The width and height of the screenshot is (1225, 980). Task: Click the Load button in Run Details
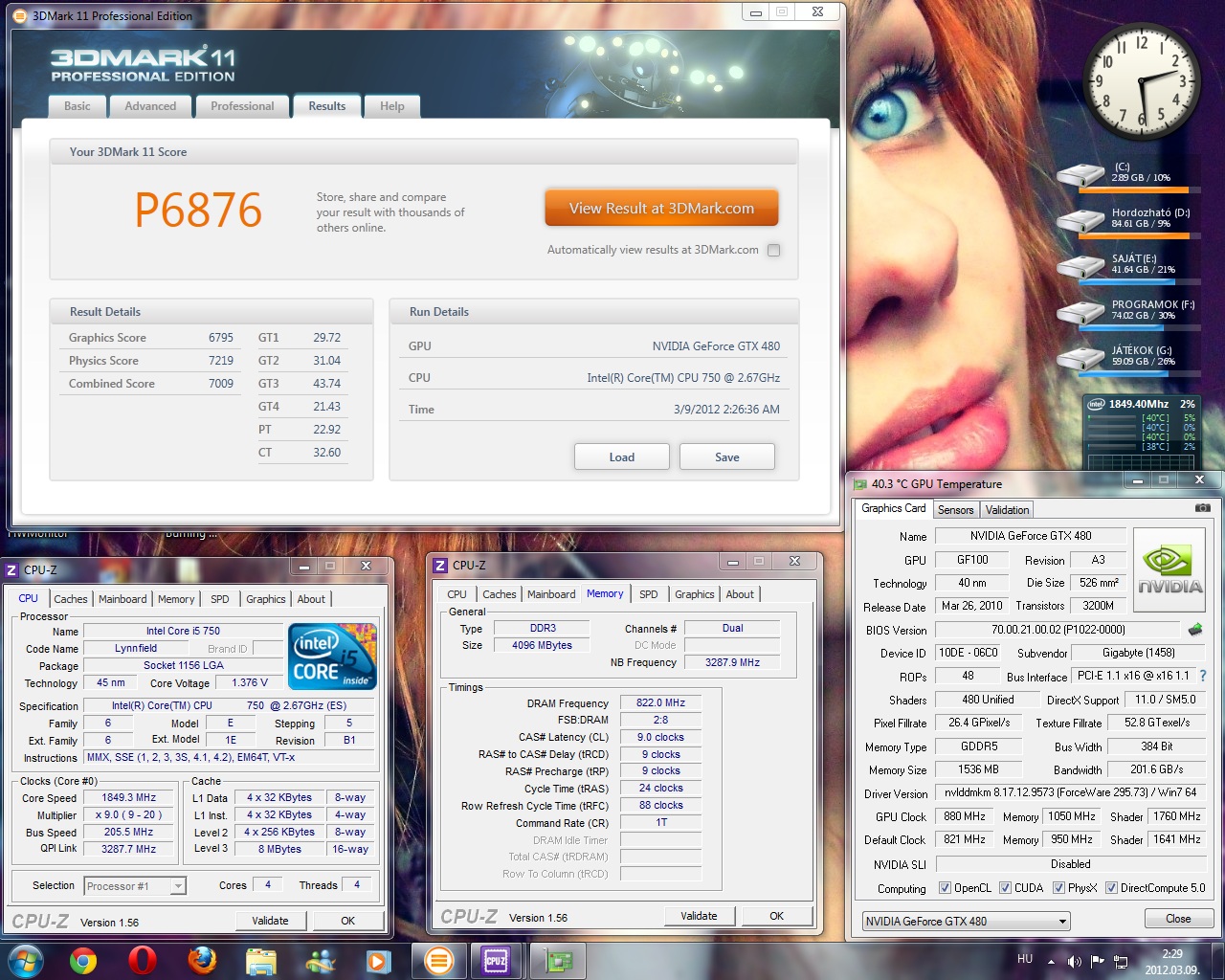click(622, 457)
